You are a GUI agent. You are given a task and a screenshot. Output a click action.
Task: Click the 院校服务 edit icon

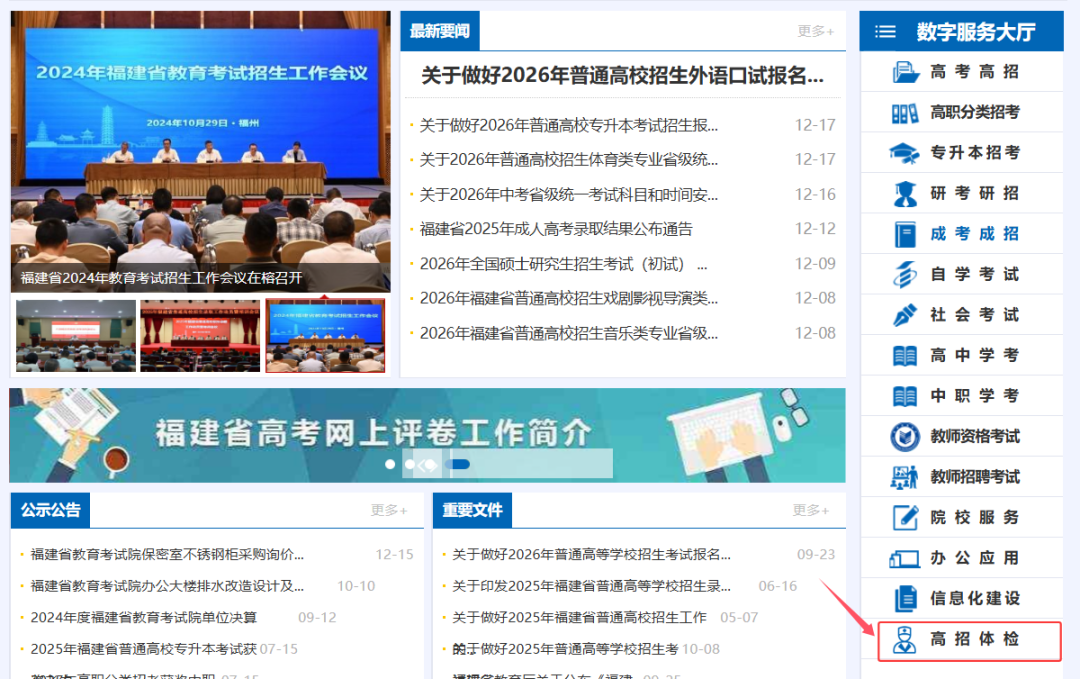(905, 517)
